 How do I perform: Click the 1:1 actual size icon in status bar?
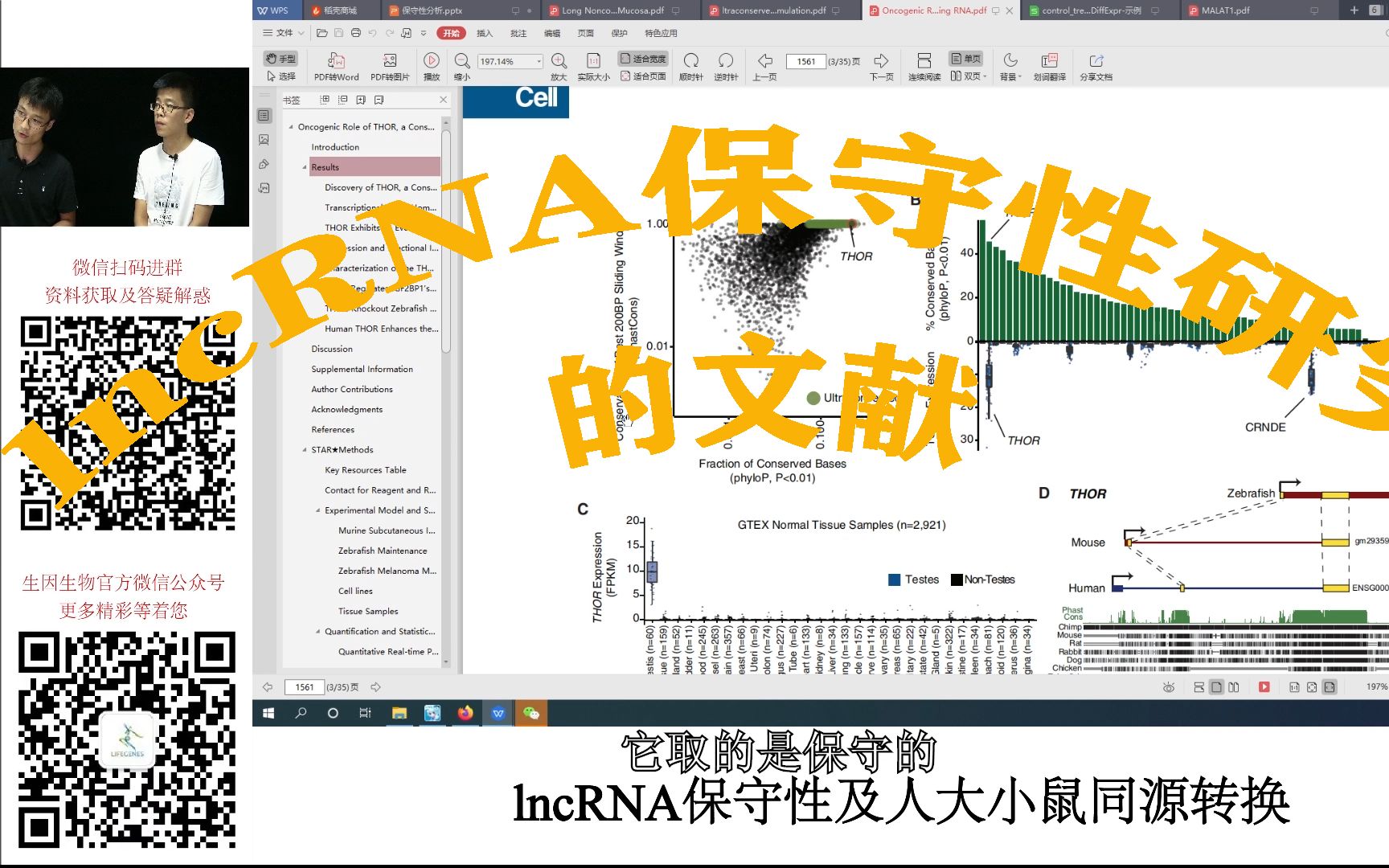[x=1294, y=687]
